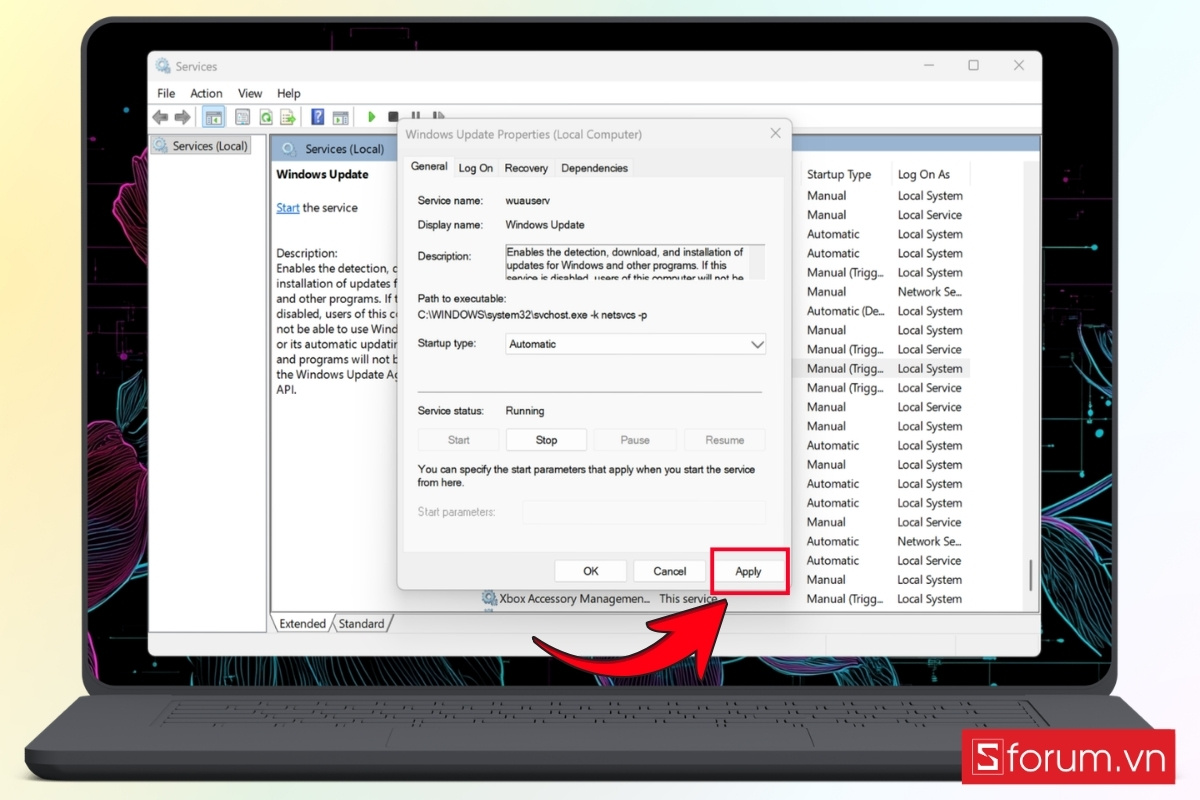
Task: Click the 'Services (Local)' pane header
Action: coord(344,149)
